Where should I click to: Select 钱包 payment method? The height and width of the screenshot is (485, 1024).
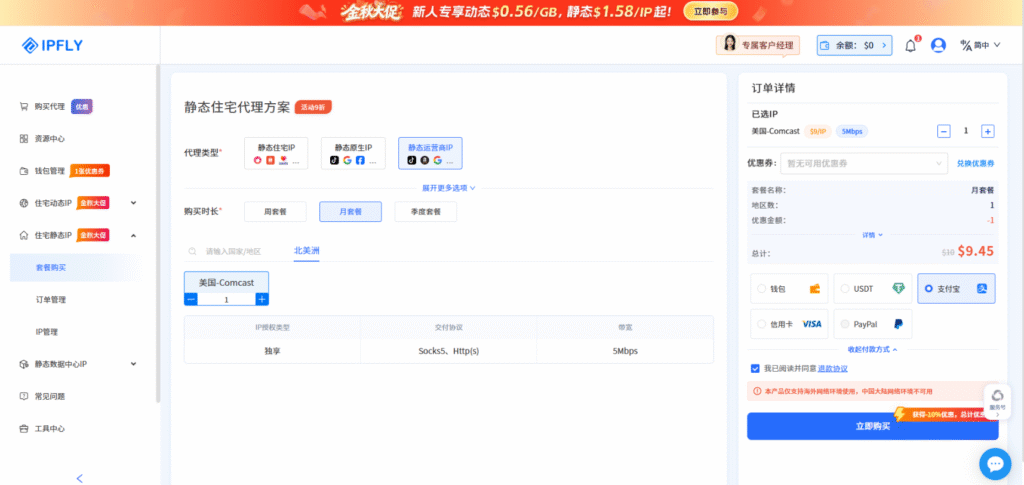[789, 289]
